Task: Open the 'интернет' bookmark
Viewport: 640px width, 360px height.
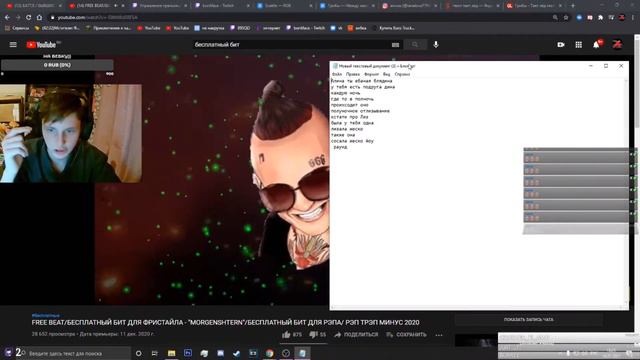Action: pos(268,28)
